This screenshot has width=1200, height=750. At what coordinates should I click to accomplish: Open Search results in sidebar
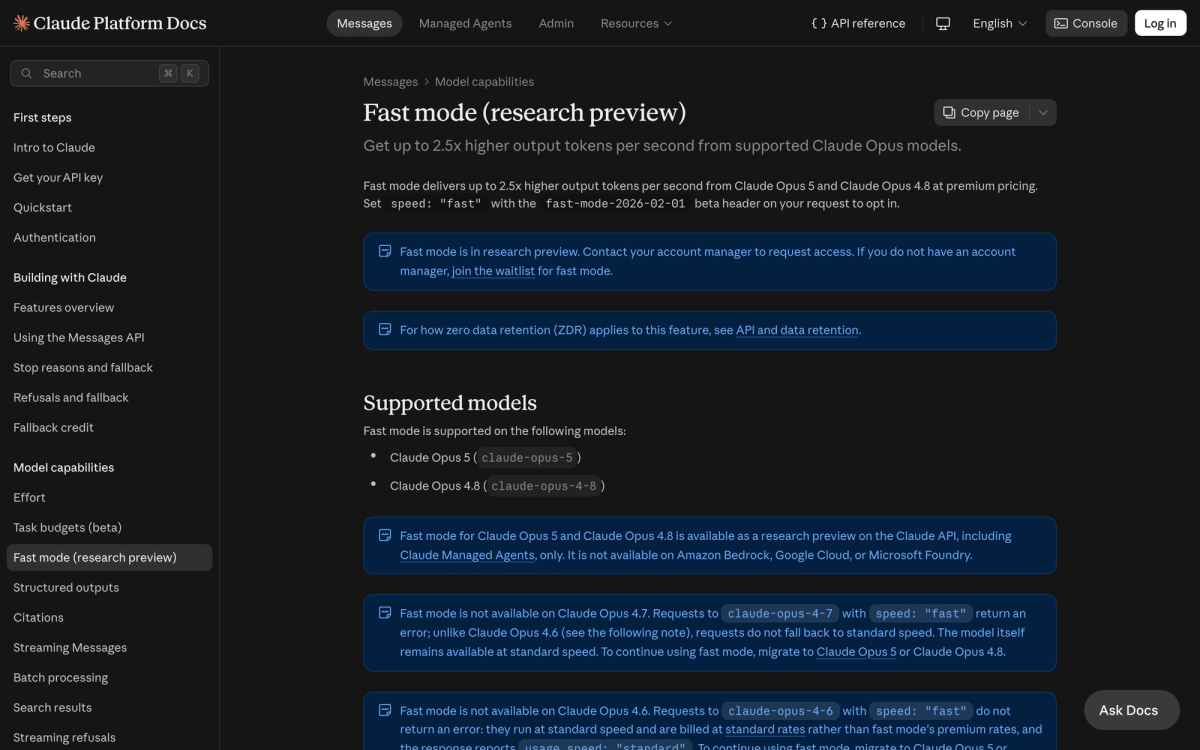[52, 707]
